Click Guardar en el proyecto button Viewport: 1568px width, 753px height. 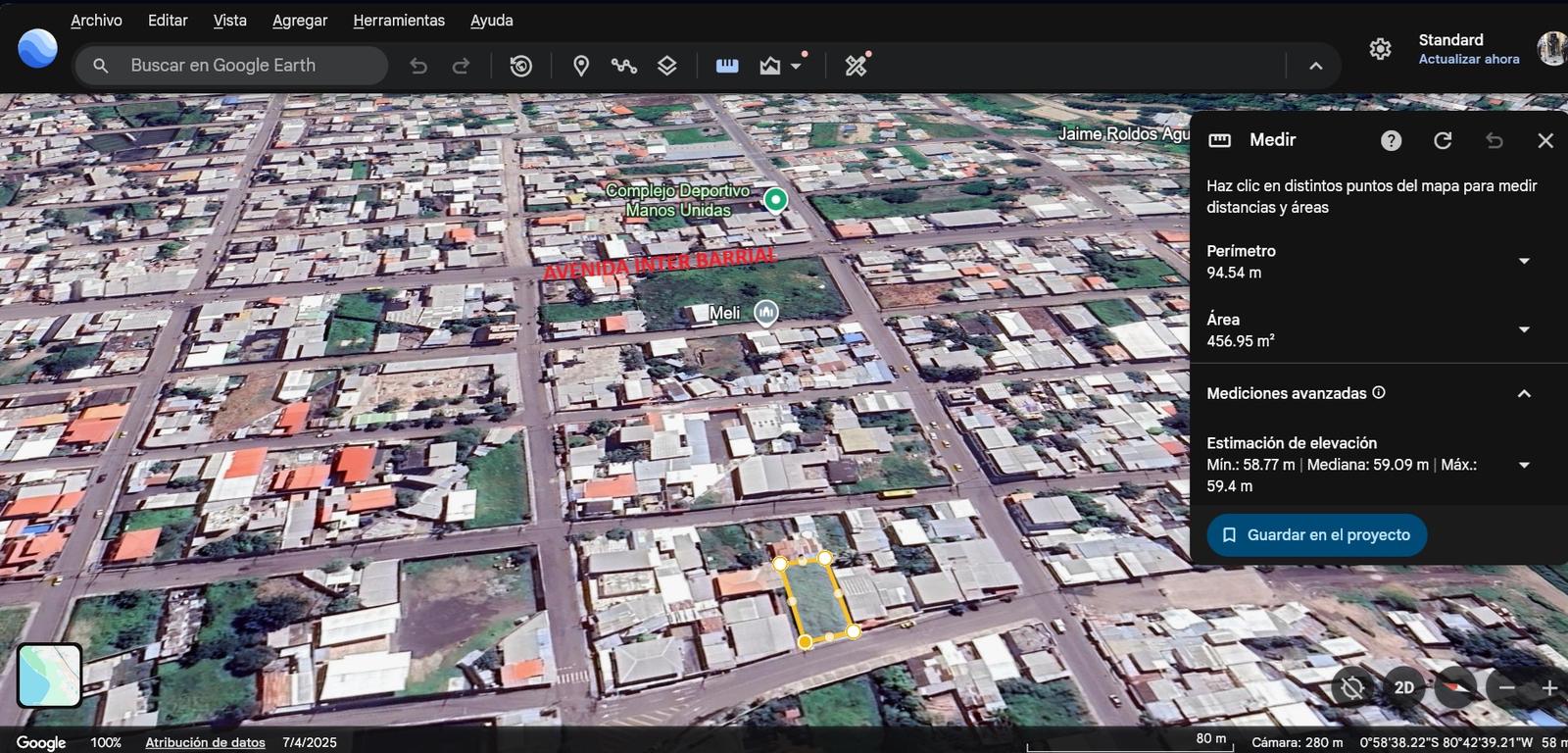pos(1316,535)
